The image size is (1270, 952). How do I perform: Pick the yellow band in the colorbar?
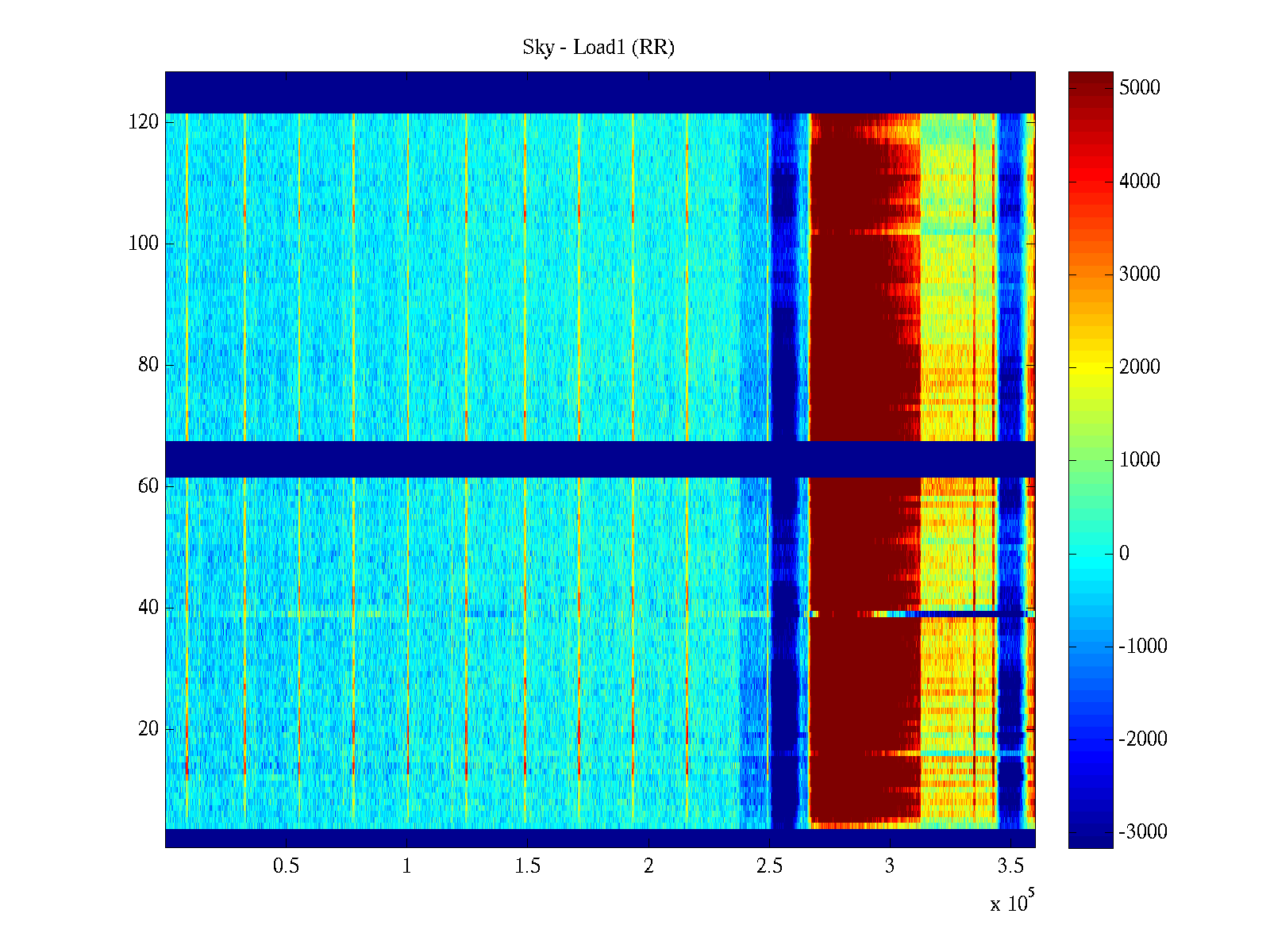pos(1090,367)
